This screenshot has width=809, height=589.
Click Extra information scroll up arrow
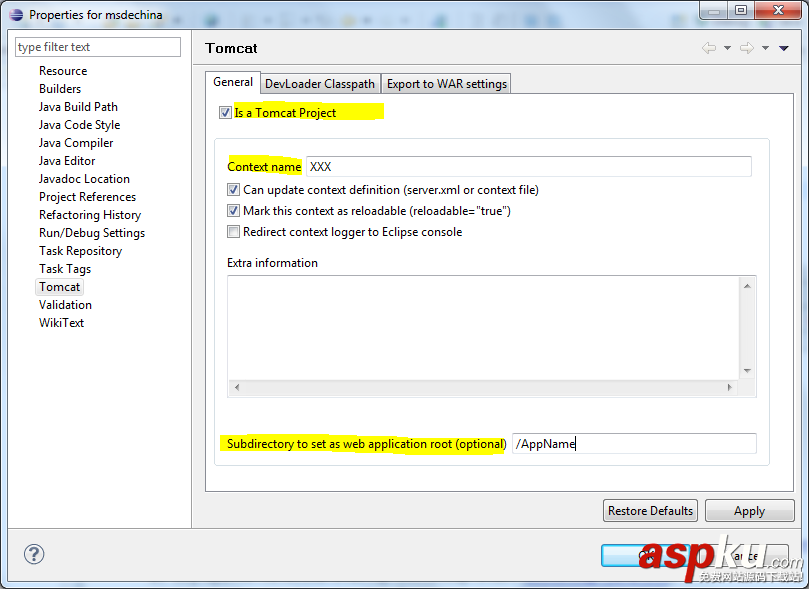click(747, 286)
